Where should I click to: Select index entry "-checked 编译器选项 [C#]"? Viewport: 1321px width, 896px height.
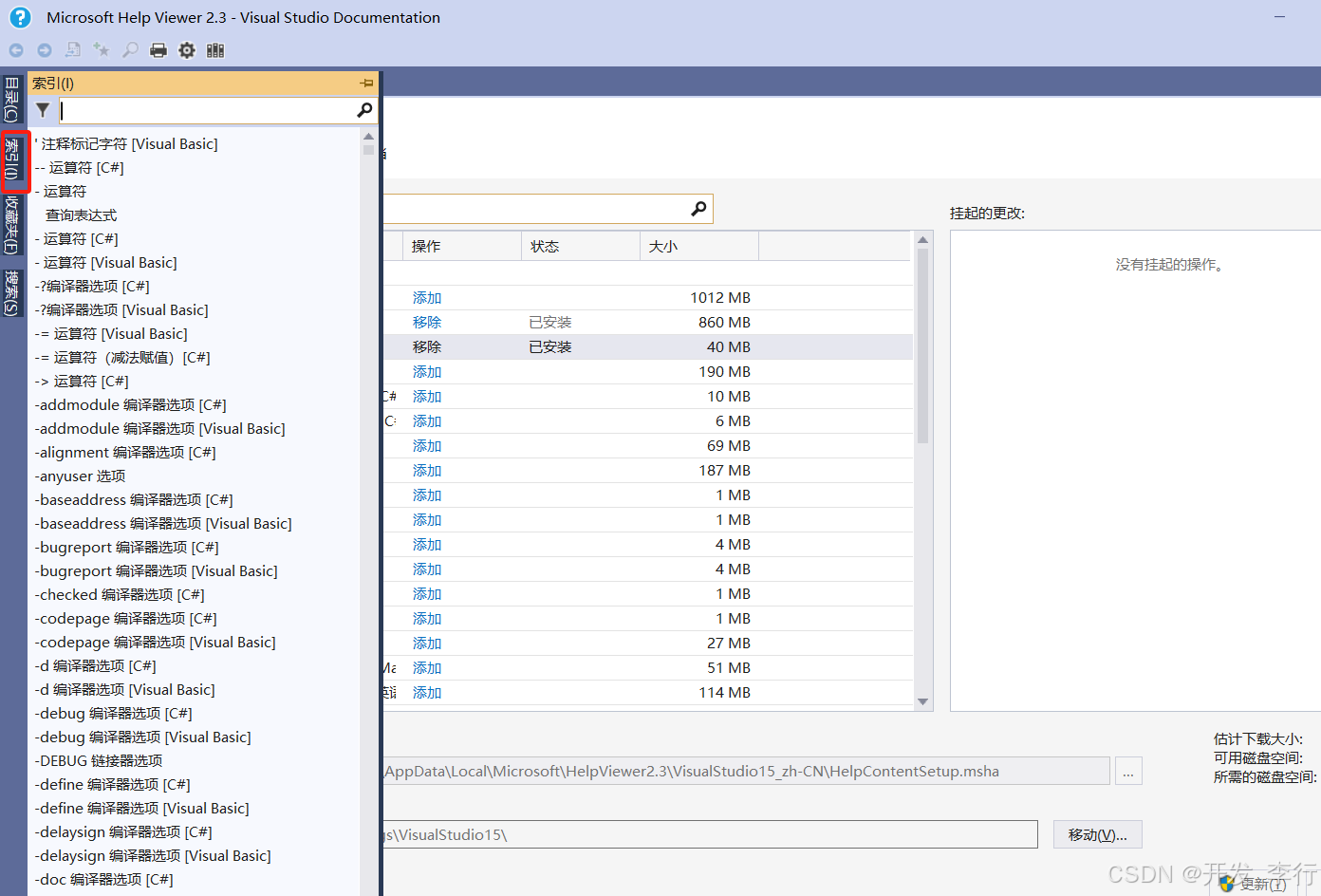point(120,595)
